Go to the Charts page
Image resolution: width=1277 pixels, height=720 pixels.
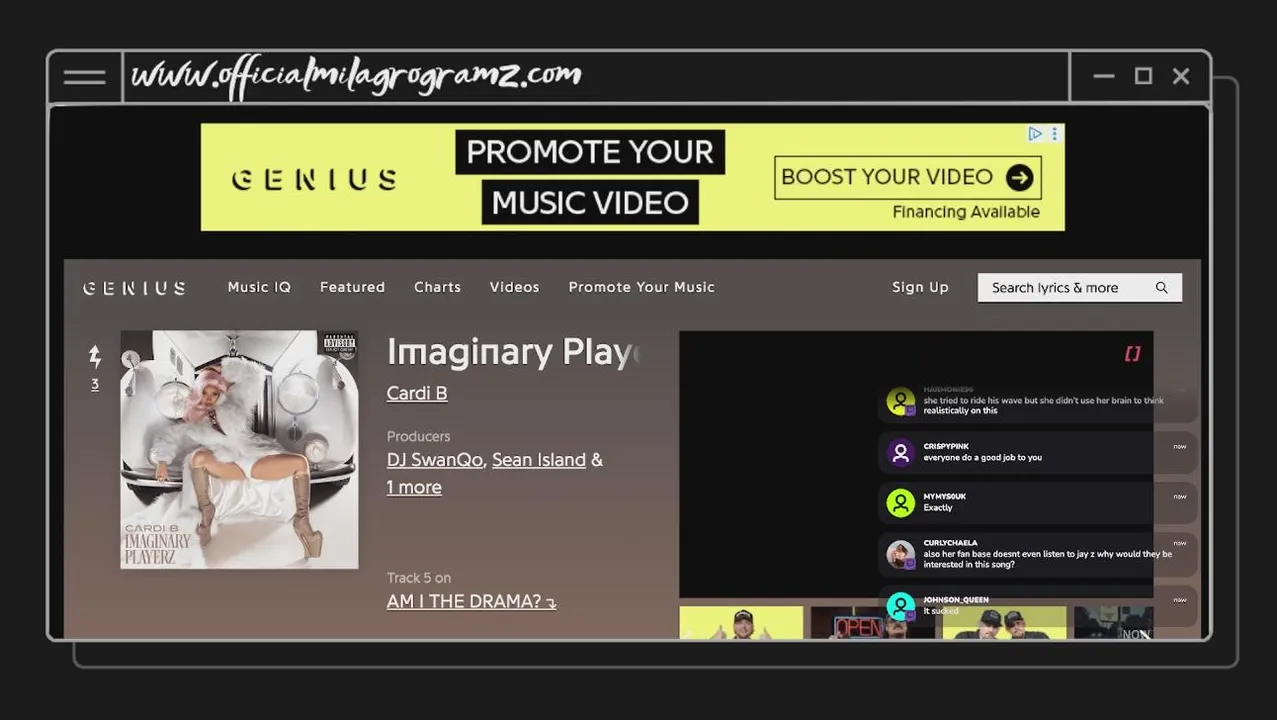[x=437, y=287]
